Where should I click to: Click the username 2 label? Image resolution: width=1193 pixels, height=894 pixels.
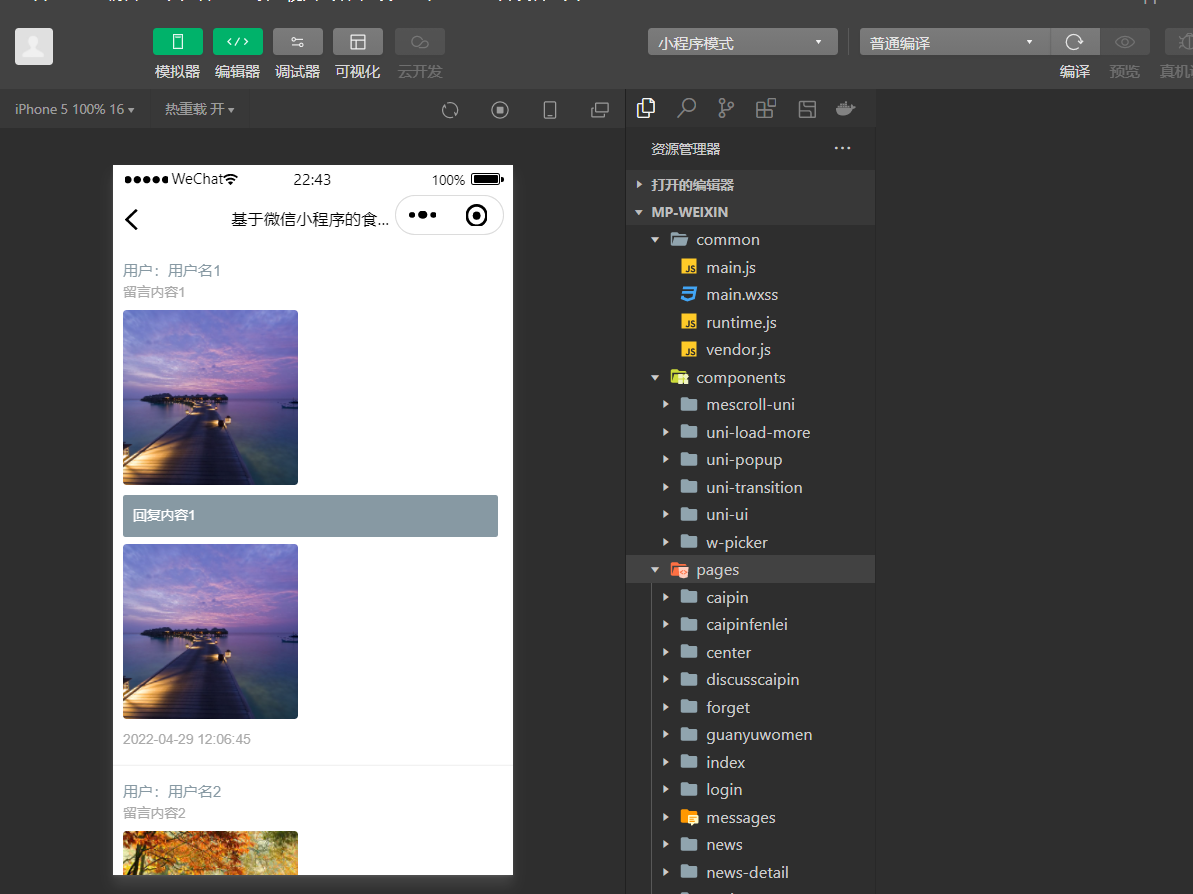[x=172, y=792]
